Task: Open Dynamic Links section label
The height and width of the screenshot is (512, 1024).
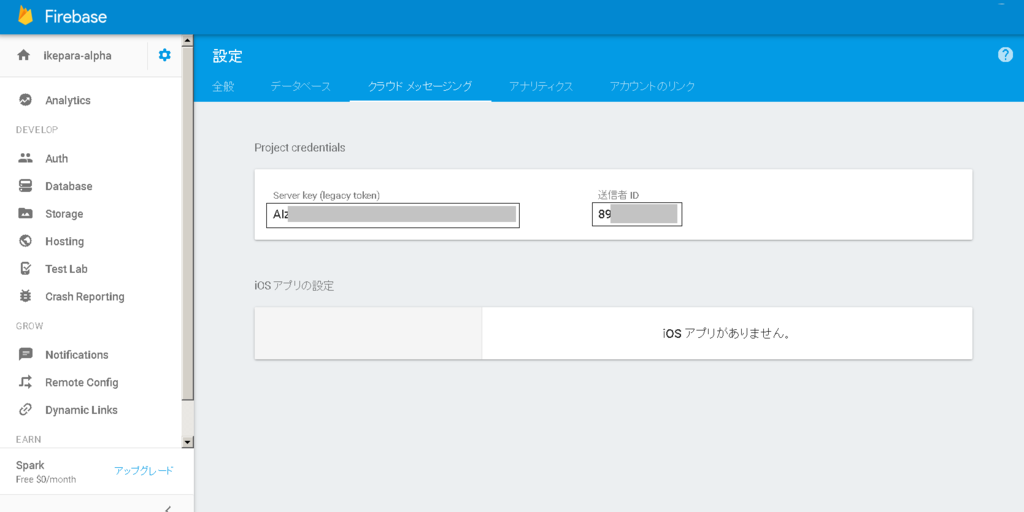Action: (82, 410)
